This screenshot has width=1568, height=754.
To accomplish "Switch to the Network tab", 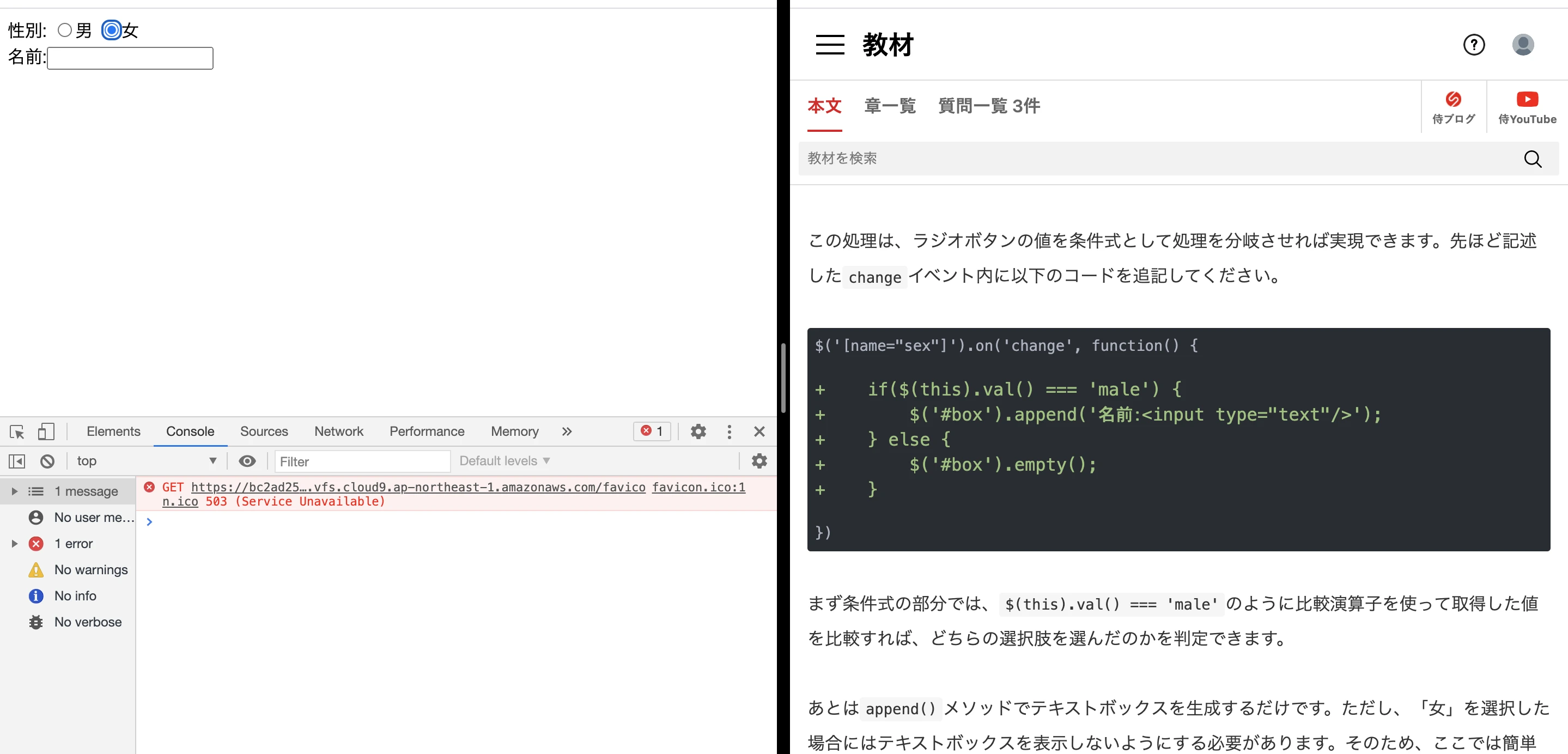I will pos(338,431).
